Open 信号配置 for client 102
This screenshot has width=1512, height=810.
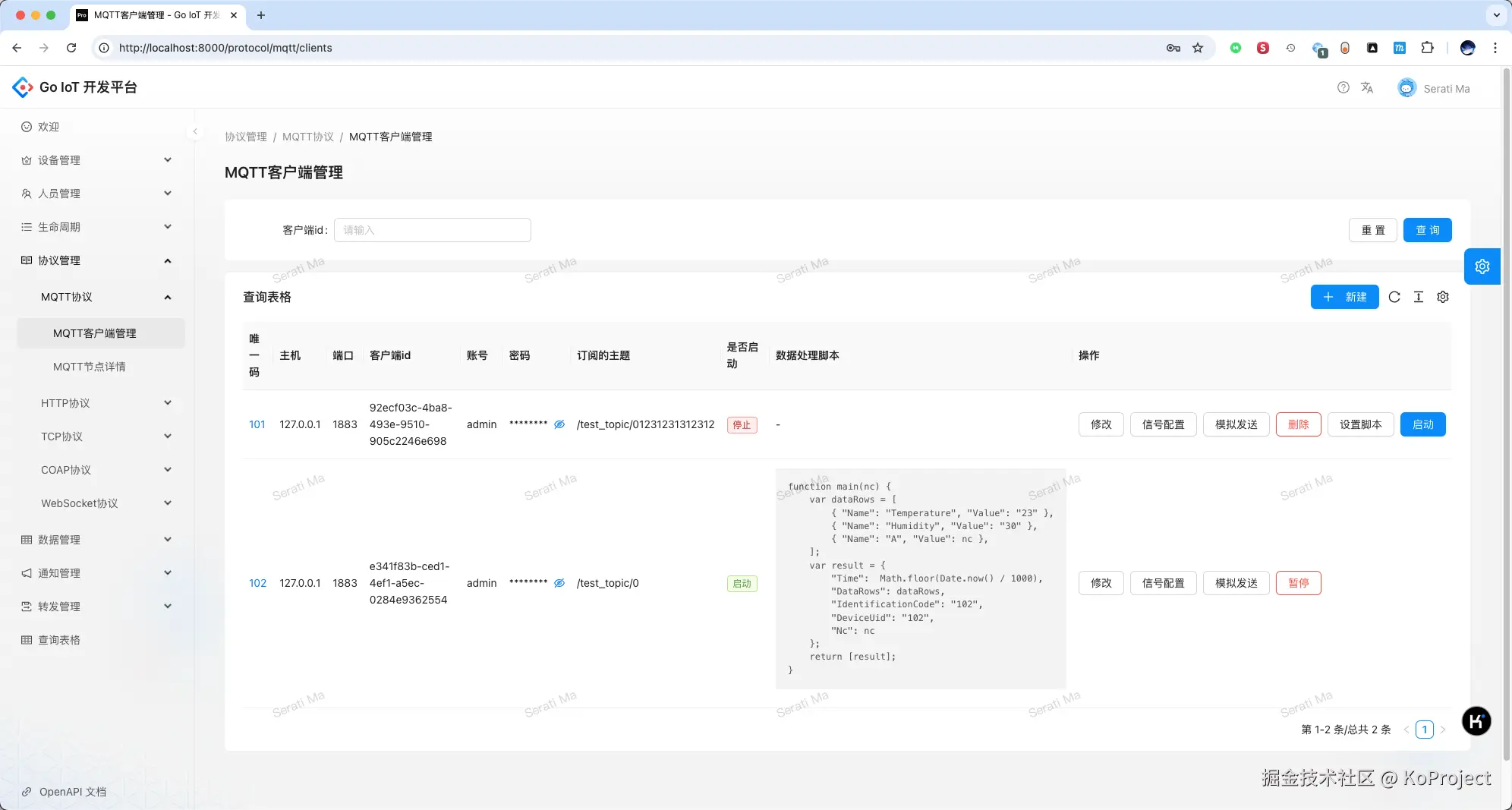click(1163, 583)
